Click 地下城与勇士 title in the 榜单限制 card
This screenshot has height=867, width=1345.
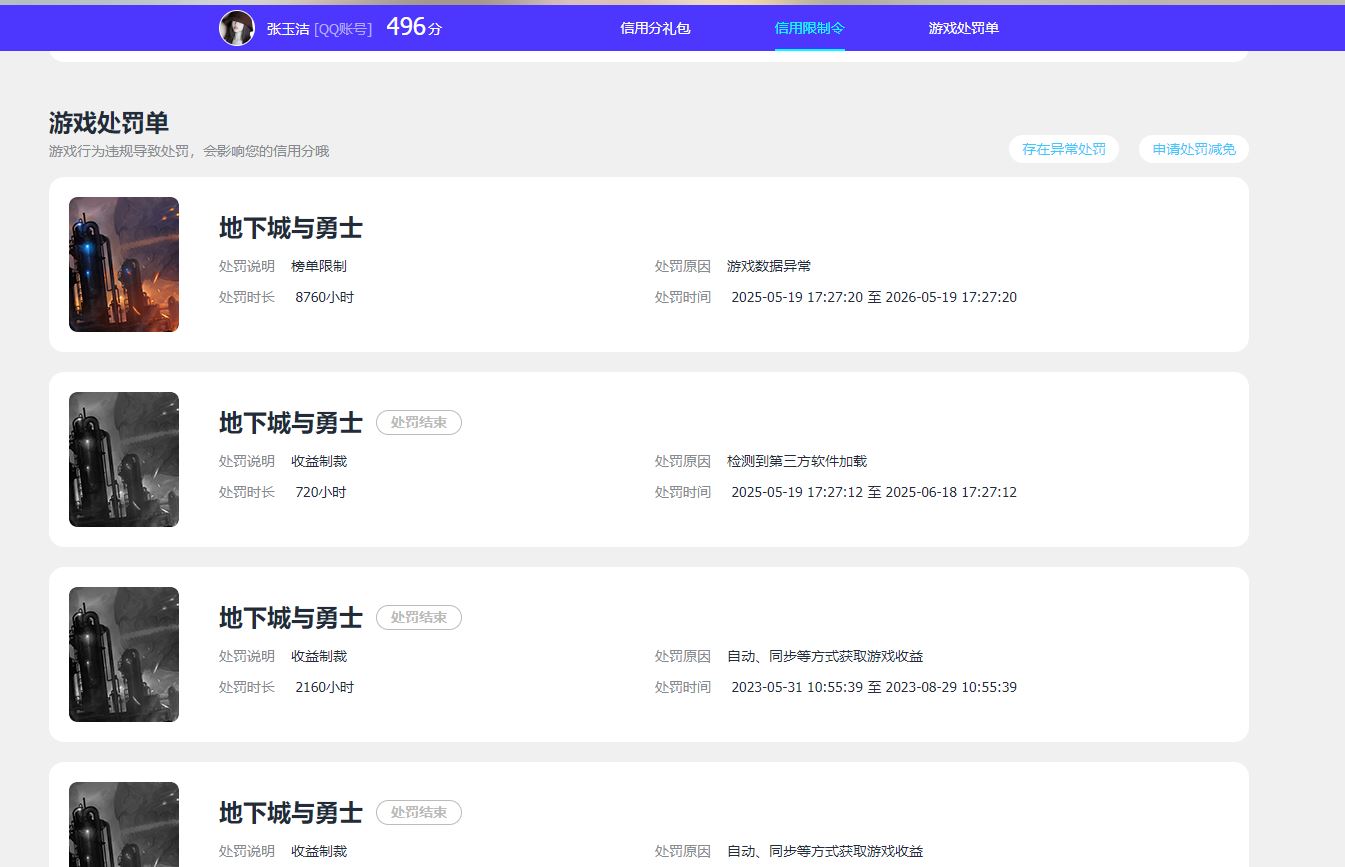(x=290, y=228)
